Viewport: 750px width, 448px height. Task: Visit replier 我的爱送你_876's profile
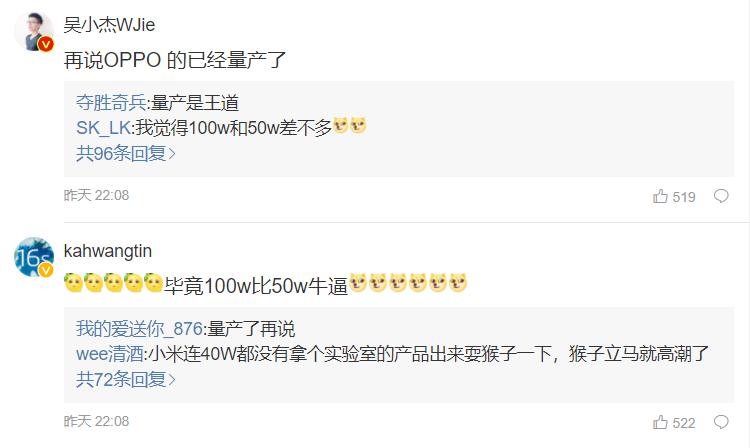[x=139, y=329]
